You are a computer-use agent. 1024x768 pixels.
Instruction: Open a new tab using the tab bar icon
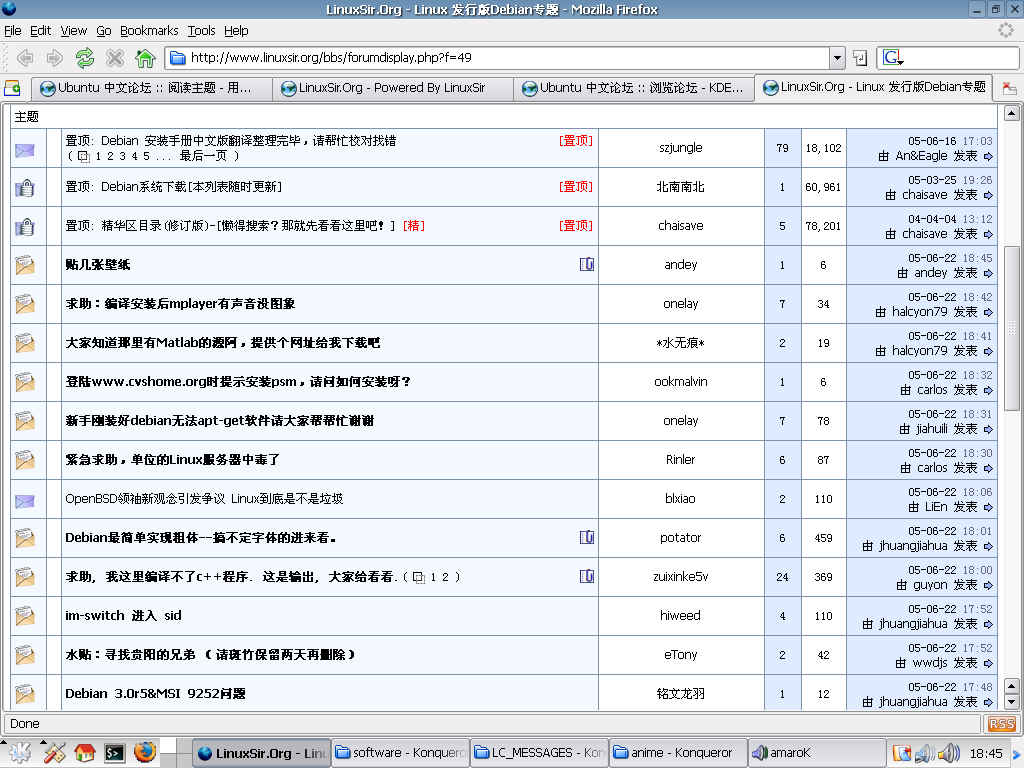(x=12, y=88)
